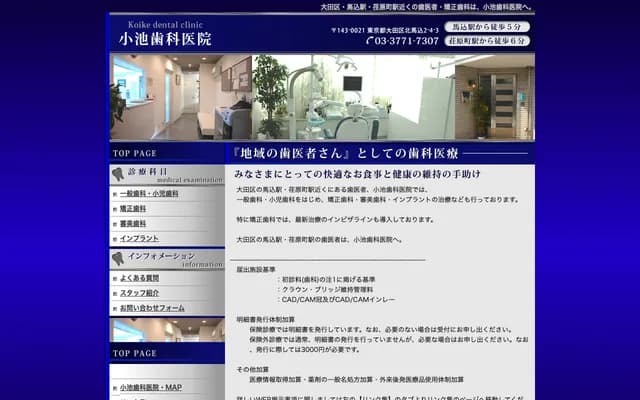The image size is (640, 400).
Task: Open 小池歯科医院・MAP link
Action: [x=150, y=387]
